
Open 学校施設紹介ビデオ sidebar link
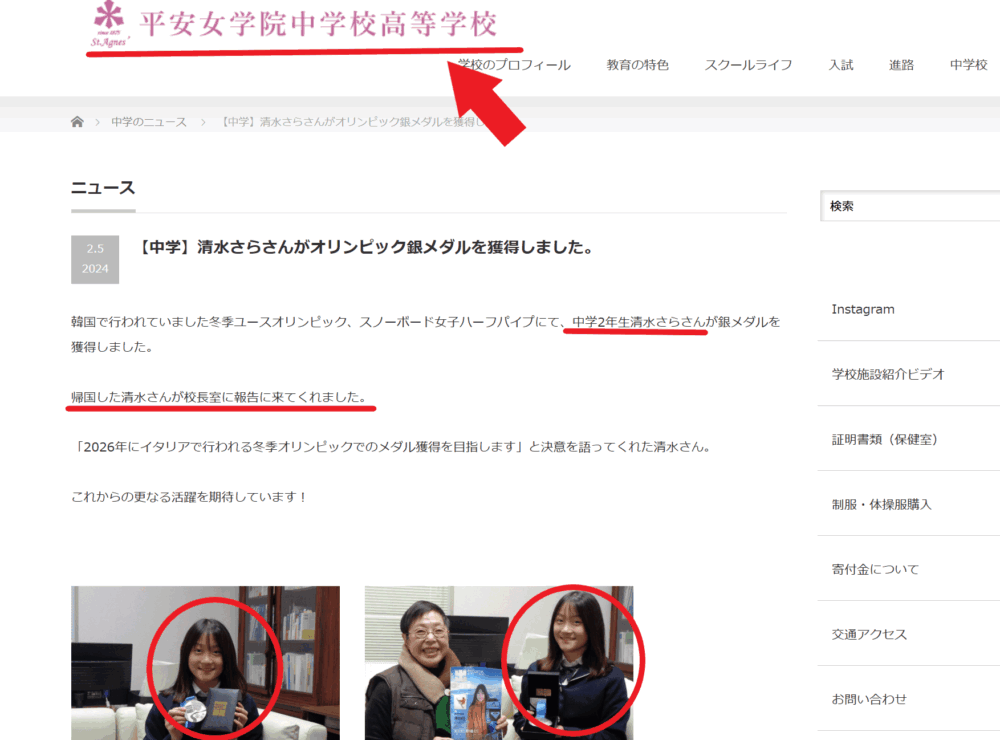pos(887,374)
